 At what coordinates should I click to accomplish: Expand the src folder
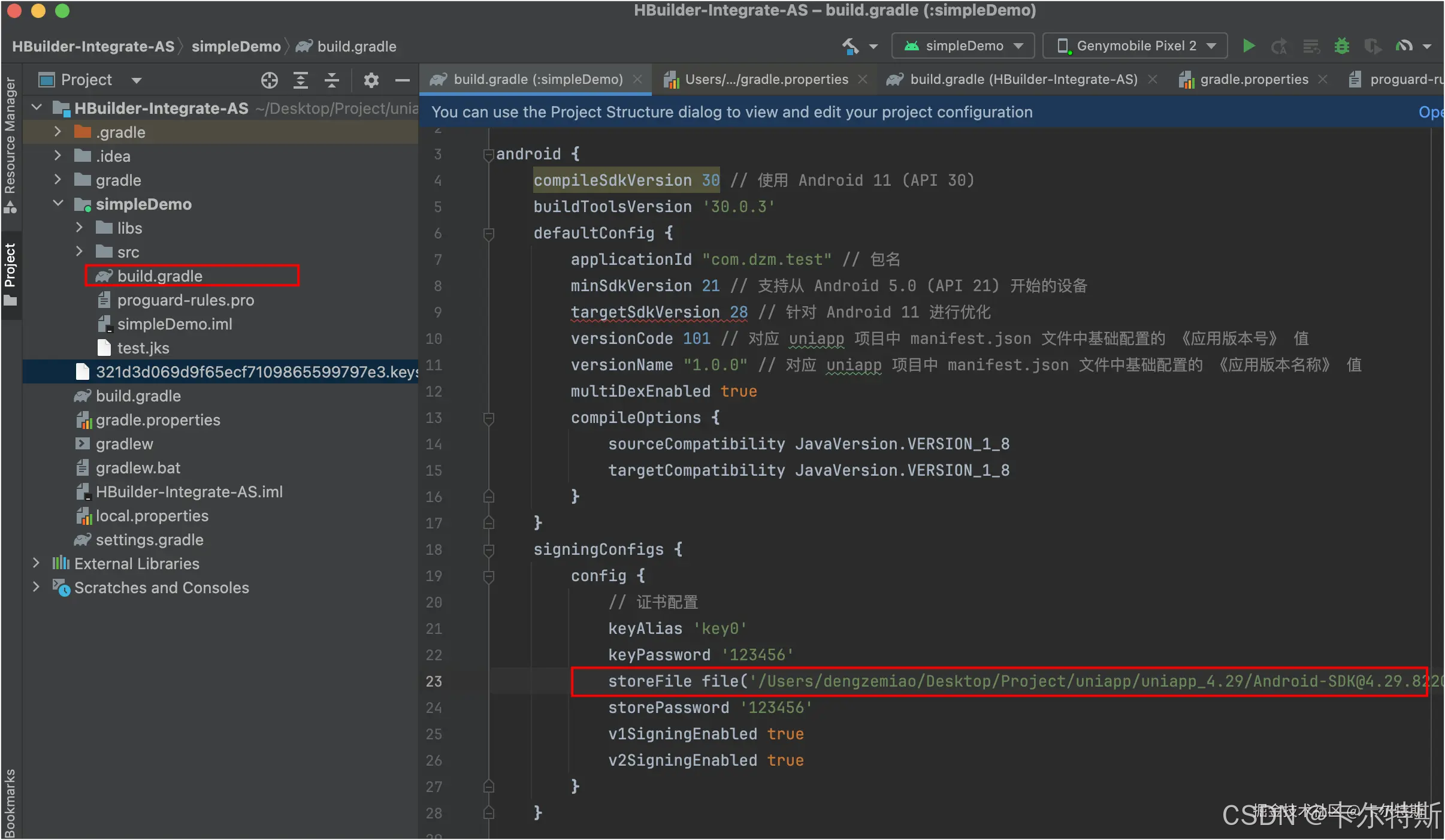pos(79,252)
